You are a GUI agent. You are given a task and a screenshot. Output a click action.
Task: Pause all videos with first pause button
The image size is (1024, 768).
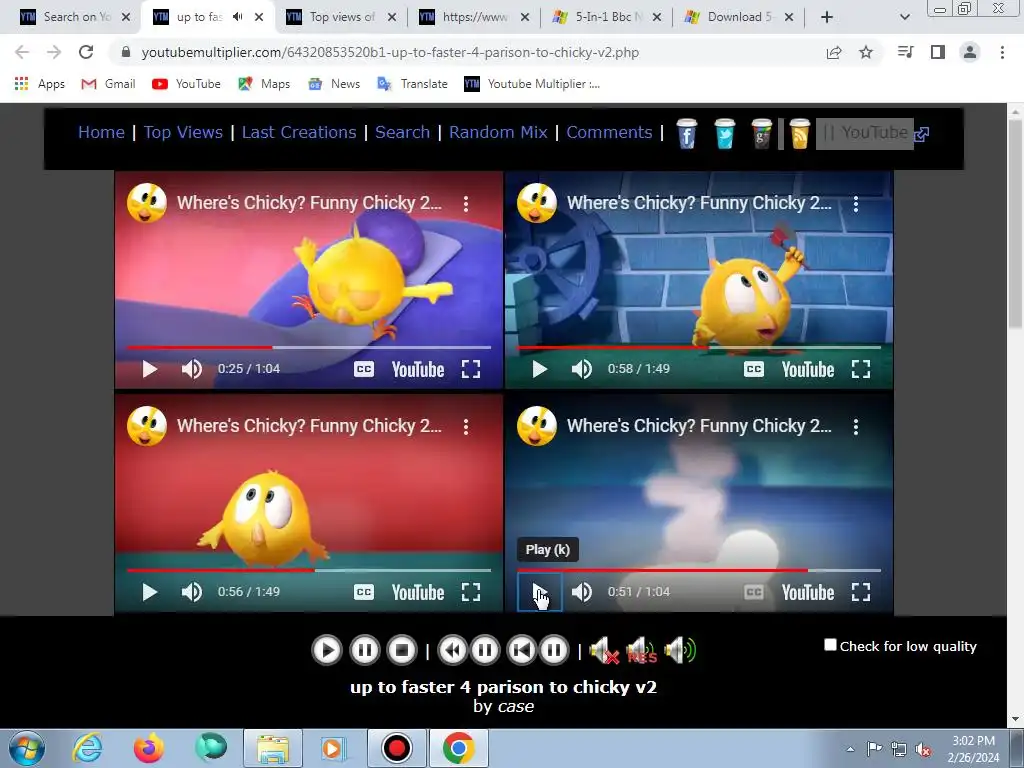(364, 650)
